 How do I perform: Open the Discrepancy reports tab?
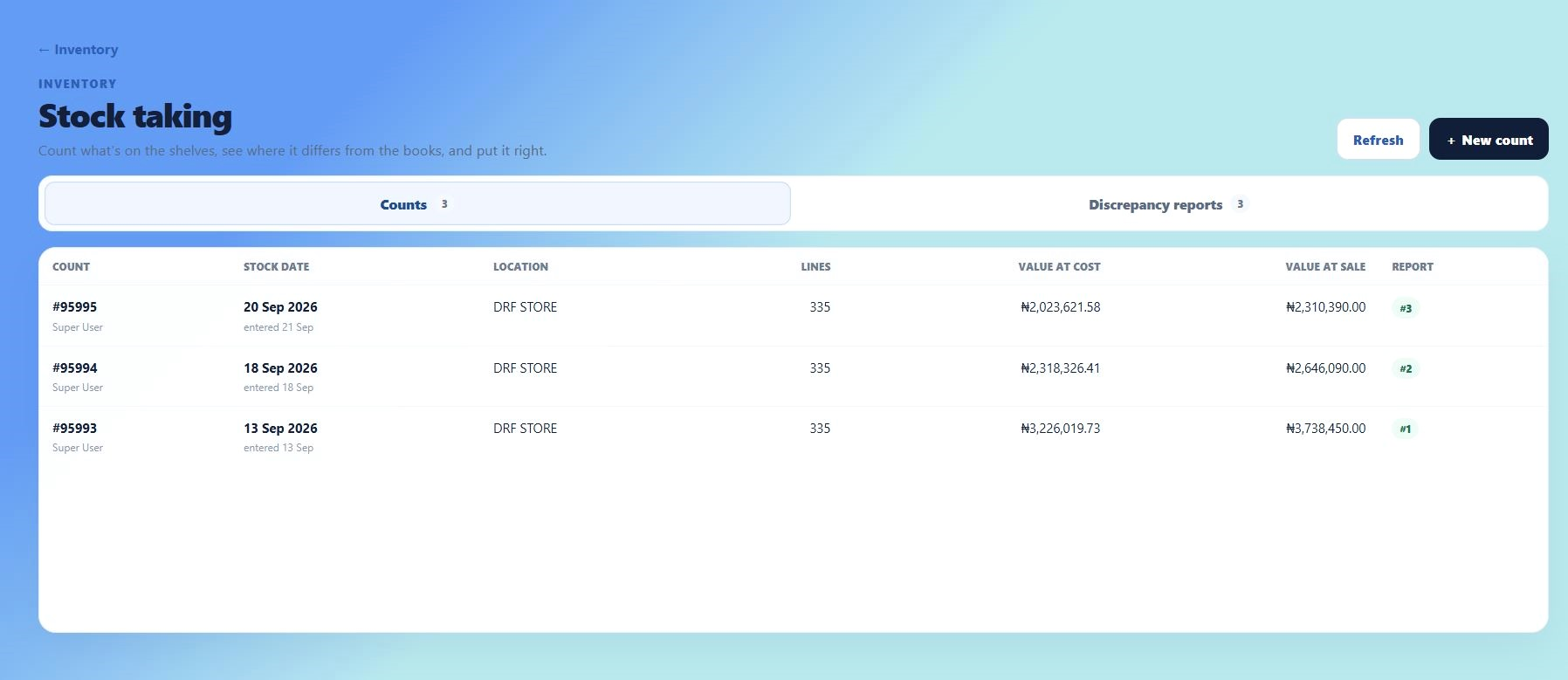click(1169, 204)
